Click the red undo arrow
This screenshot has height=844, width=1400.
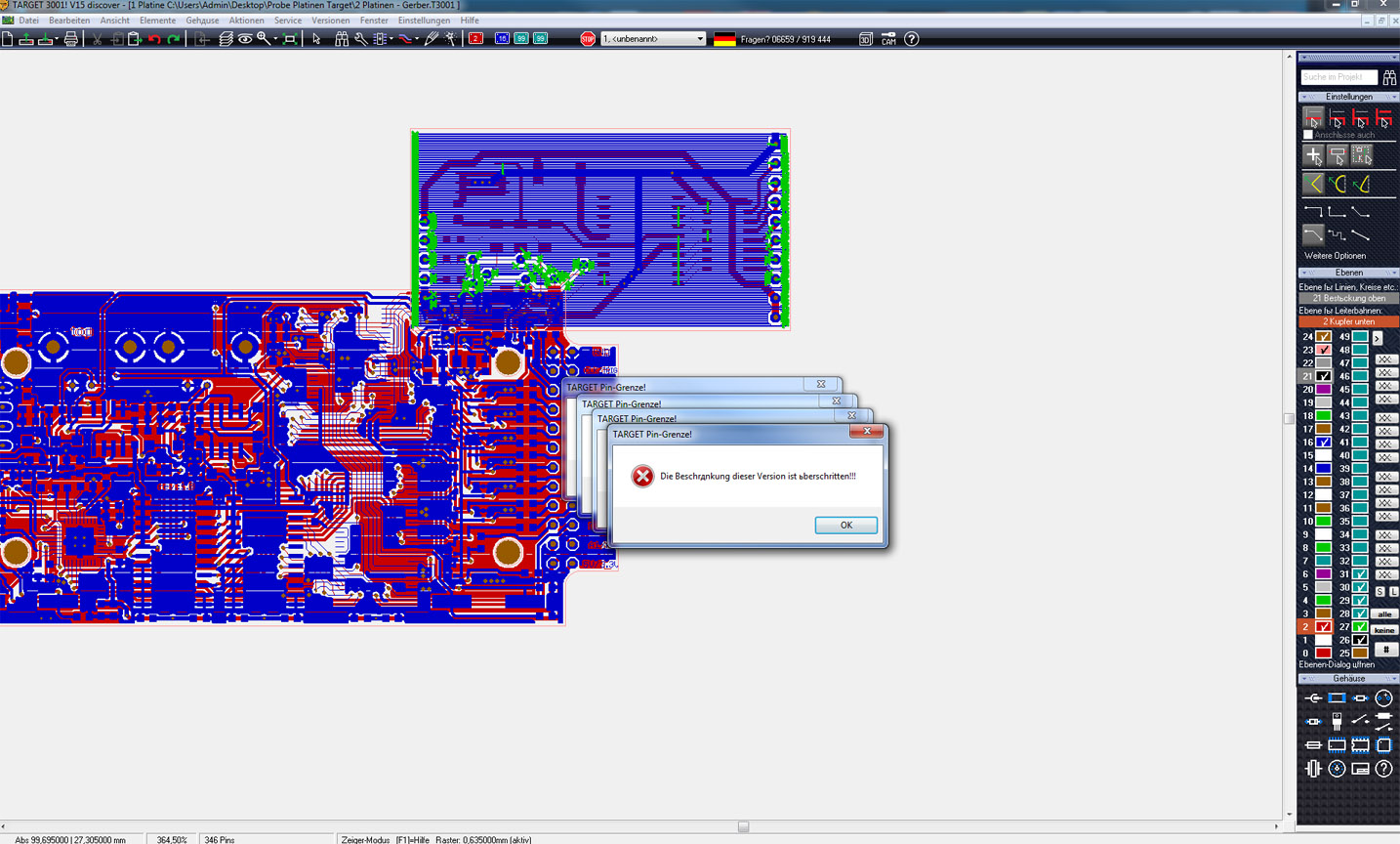pos(154,39)
